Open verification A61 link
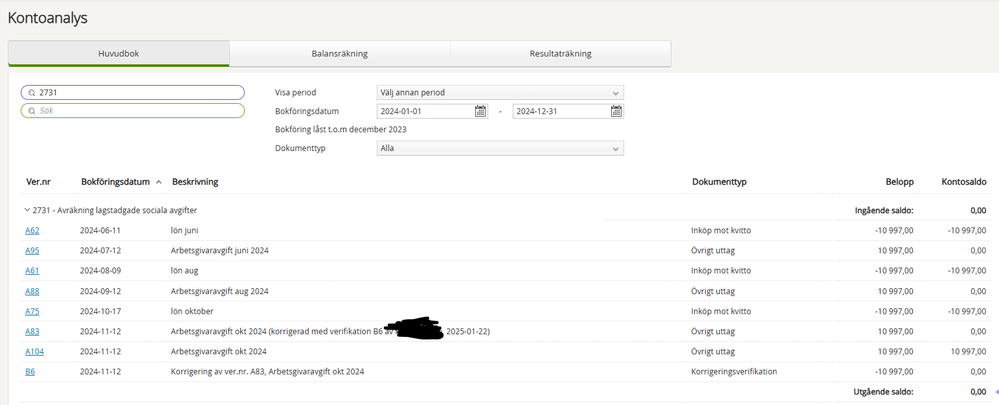 point(32,271)
